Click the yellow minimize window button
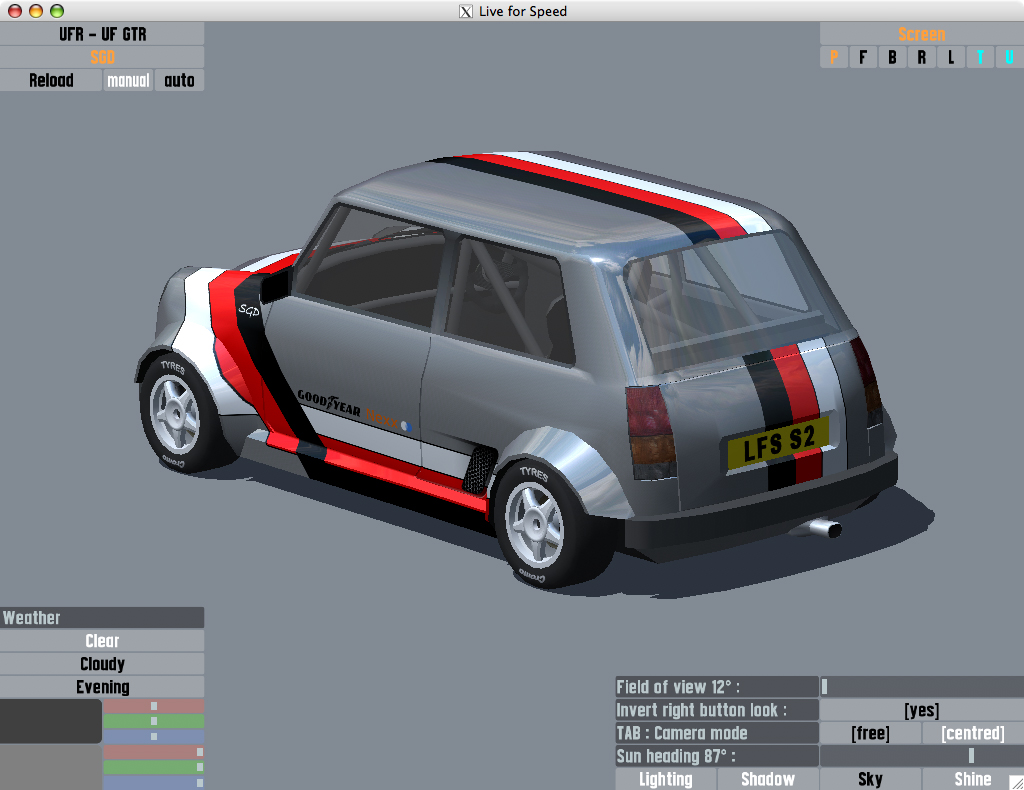This screenshot has height=790, width=1024. [x=36, y=10]
